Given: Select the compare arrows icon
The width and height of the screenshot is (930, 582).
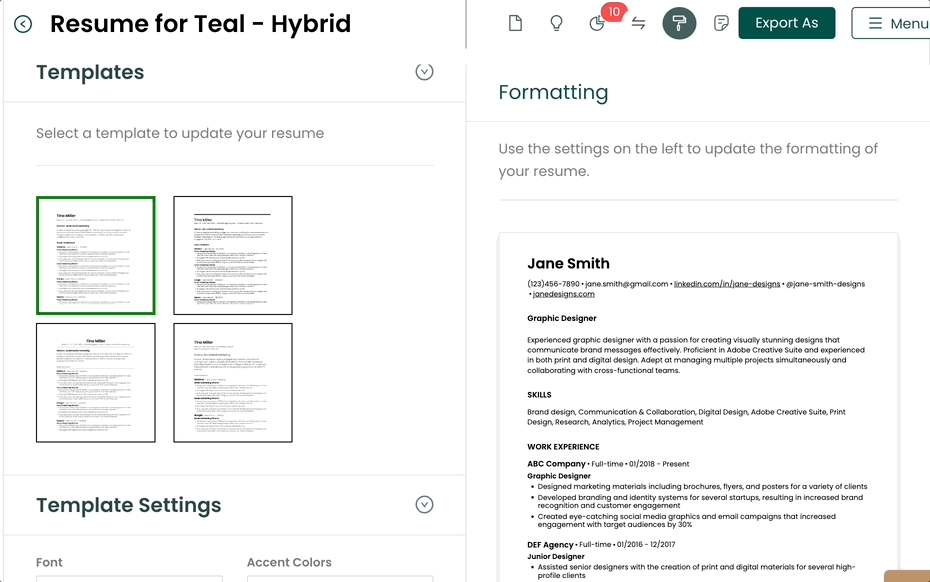Looking at the screenshot, I should click(x=638, y=22).
